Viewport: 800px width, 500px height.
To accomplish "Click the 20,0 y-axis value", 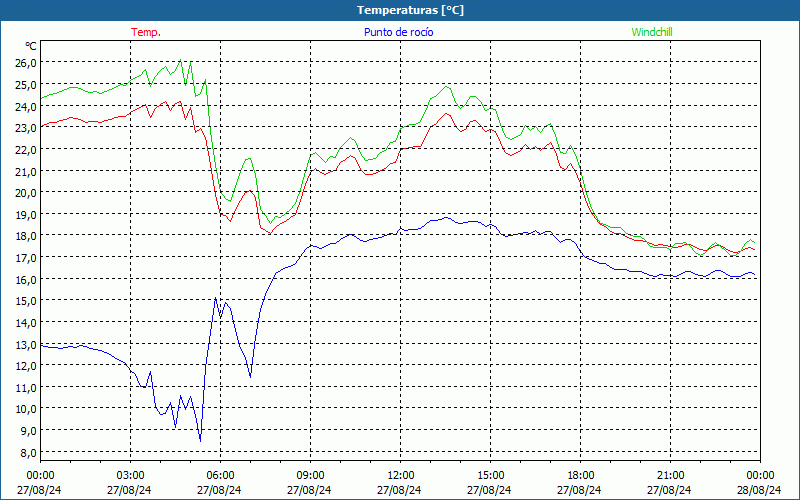I will click(x=27, y=193).
